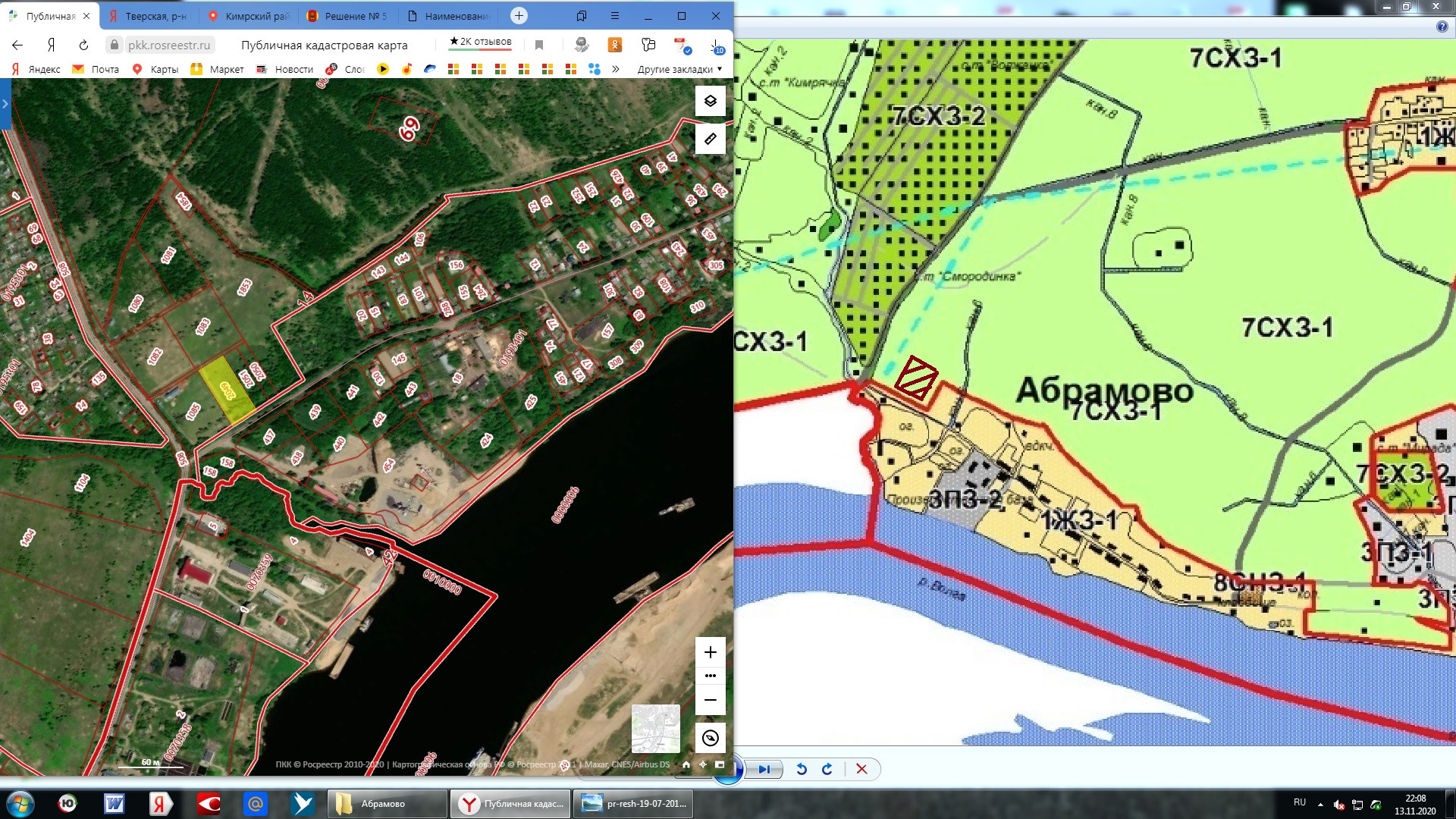Expand the left sidebar panel arrow
Image resolution: width=1456 pixels, height=819 pixels.
(x=5, y=104)
